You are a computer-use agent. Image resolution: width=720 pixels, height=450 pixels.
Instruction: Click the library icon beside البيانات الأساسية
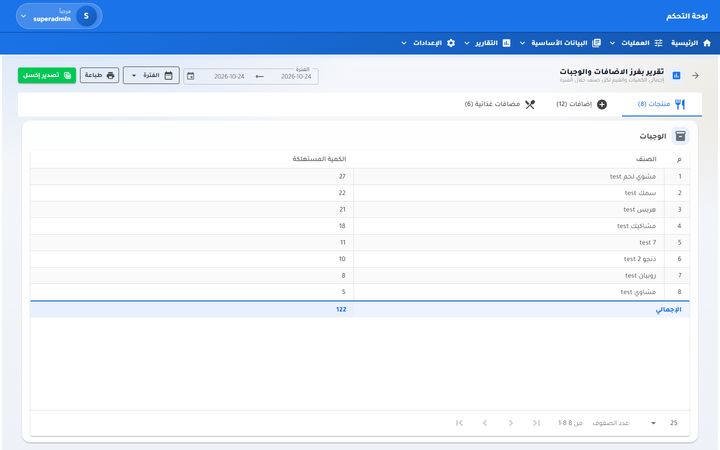click(x=596, y=43)
